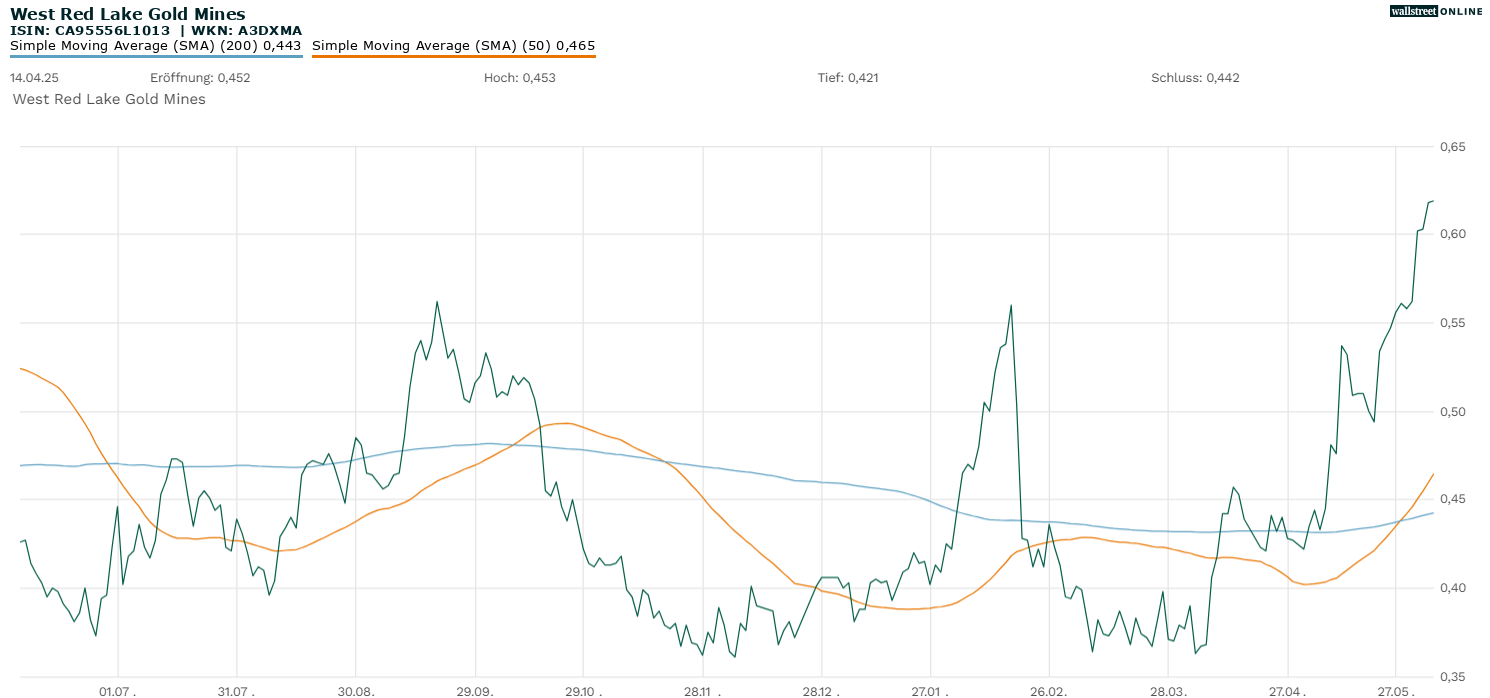This screenshot has width=1490, height=698.
Task: Click the gray West Red Lake series label
Action: pos(109,99)
